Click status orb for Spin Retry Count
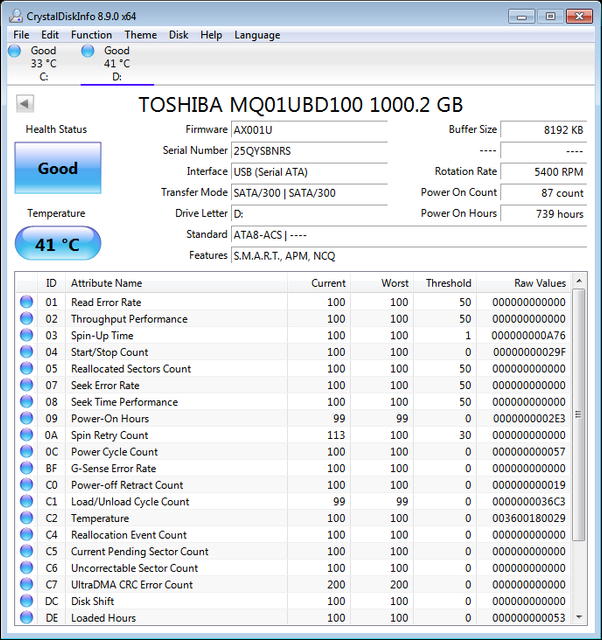 27,435
